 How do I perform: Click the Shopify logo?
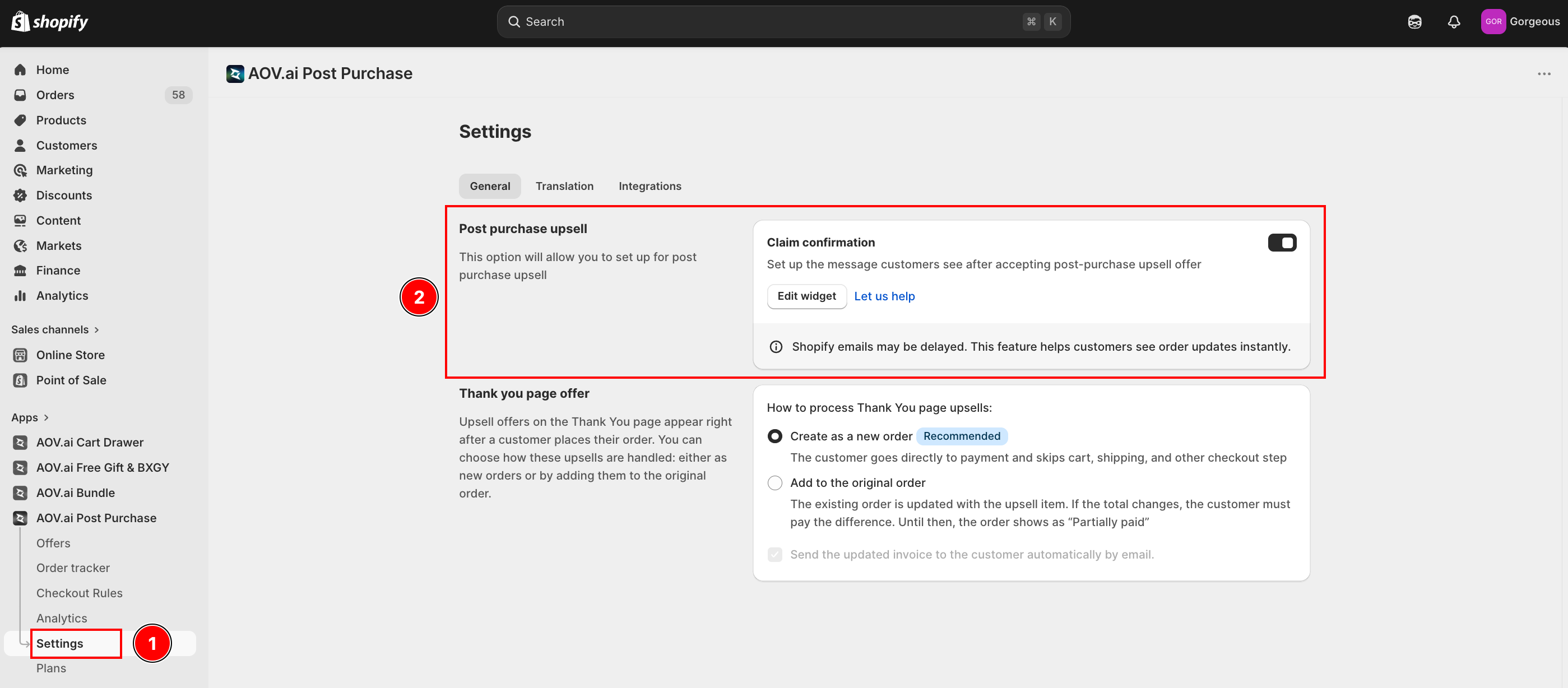click(x=50, y=22)
